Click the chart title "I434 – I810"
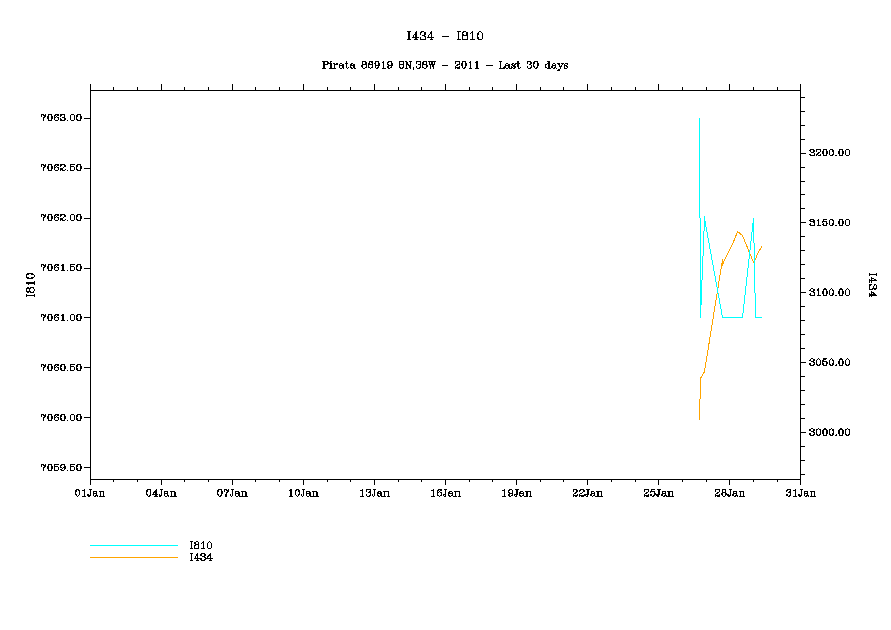The image size is (891, 630). tap(445, 36)
